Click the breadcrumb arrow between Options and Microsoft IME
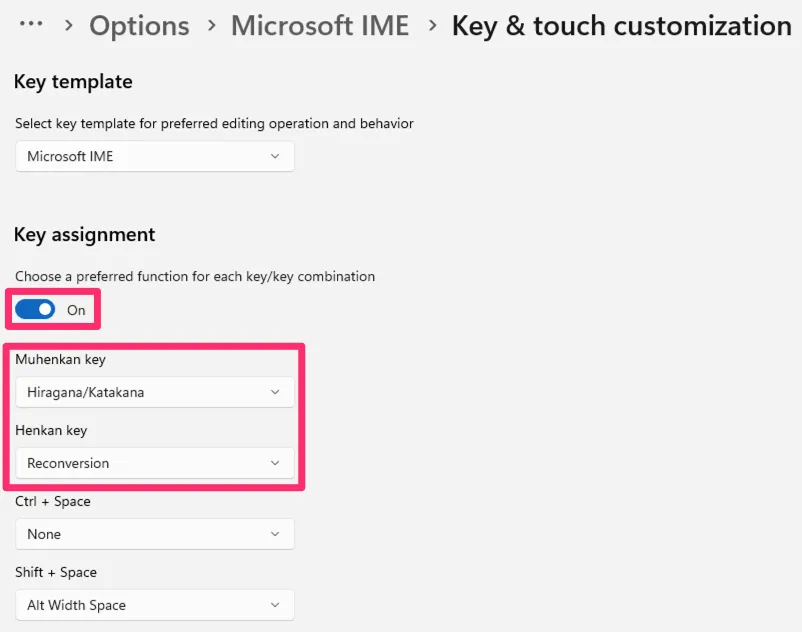The height and width of the screenshot is (632, 802). pos(211,25)
